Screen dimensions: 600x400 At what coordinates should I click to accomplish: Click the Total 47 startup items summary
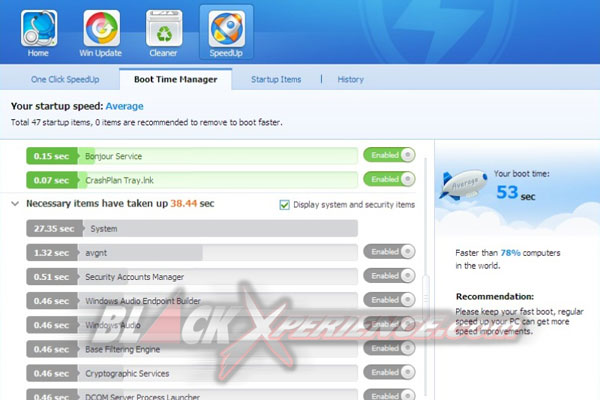coord(147,122)
